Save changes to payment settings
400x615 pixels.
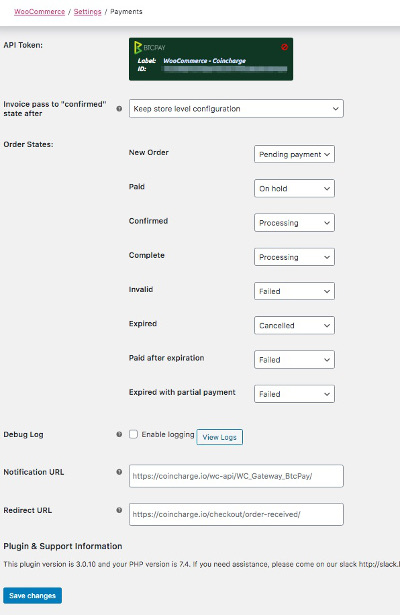(33, 595)
